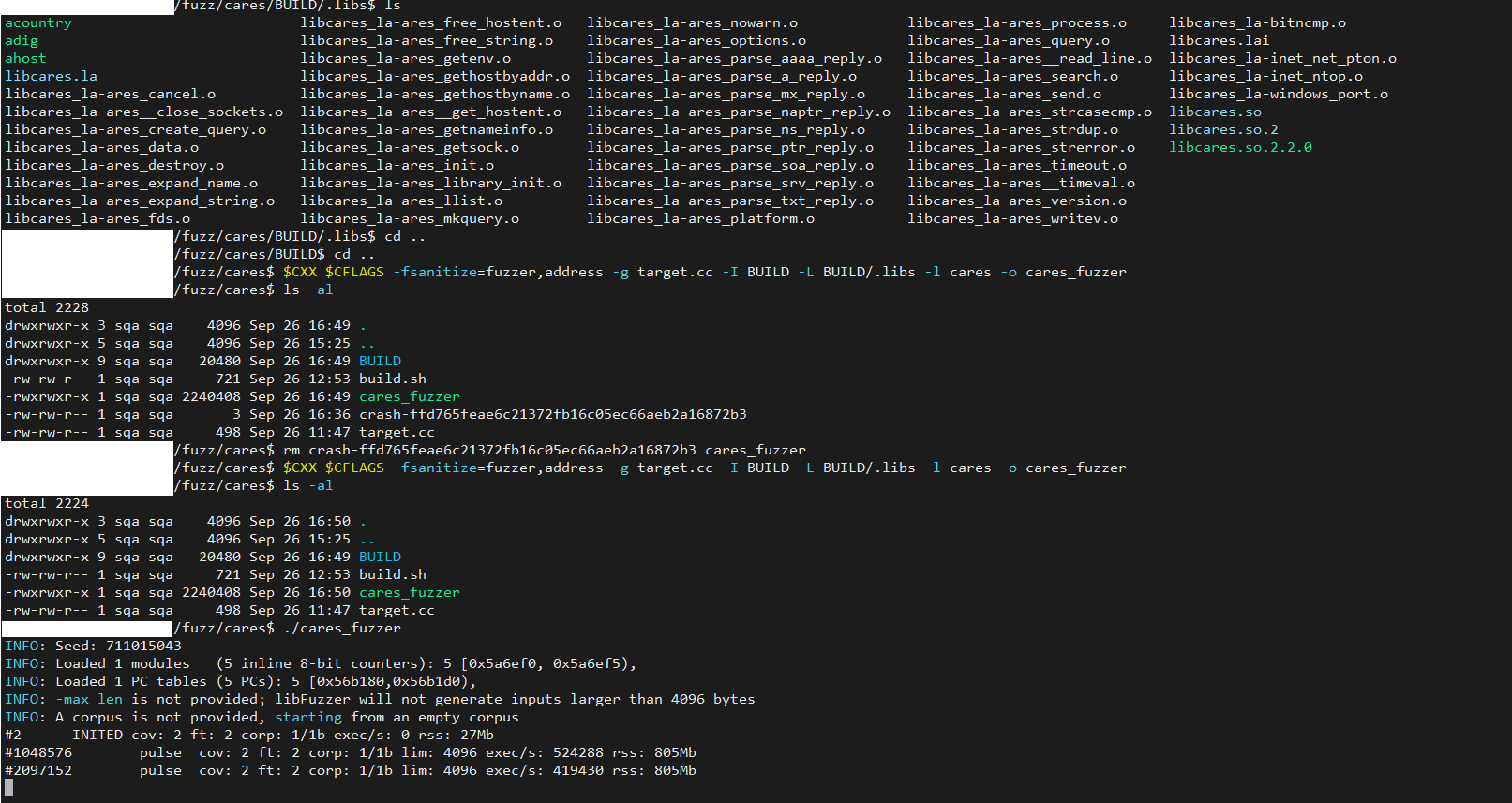Select libcares_la-ares_parse_aaaa_reply.o
The image size is (1512, 803).
(x=735, y=58)
